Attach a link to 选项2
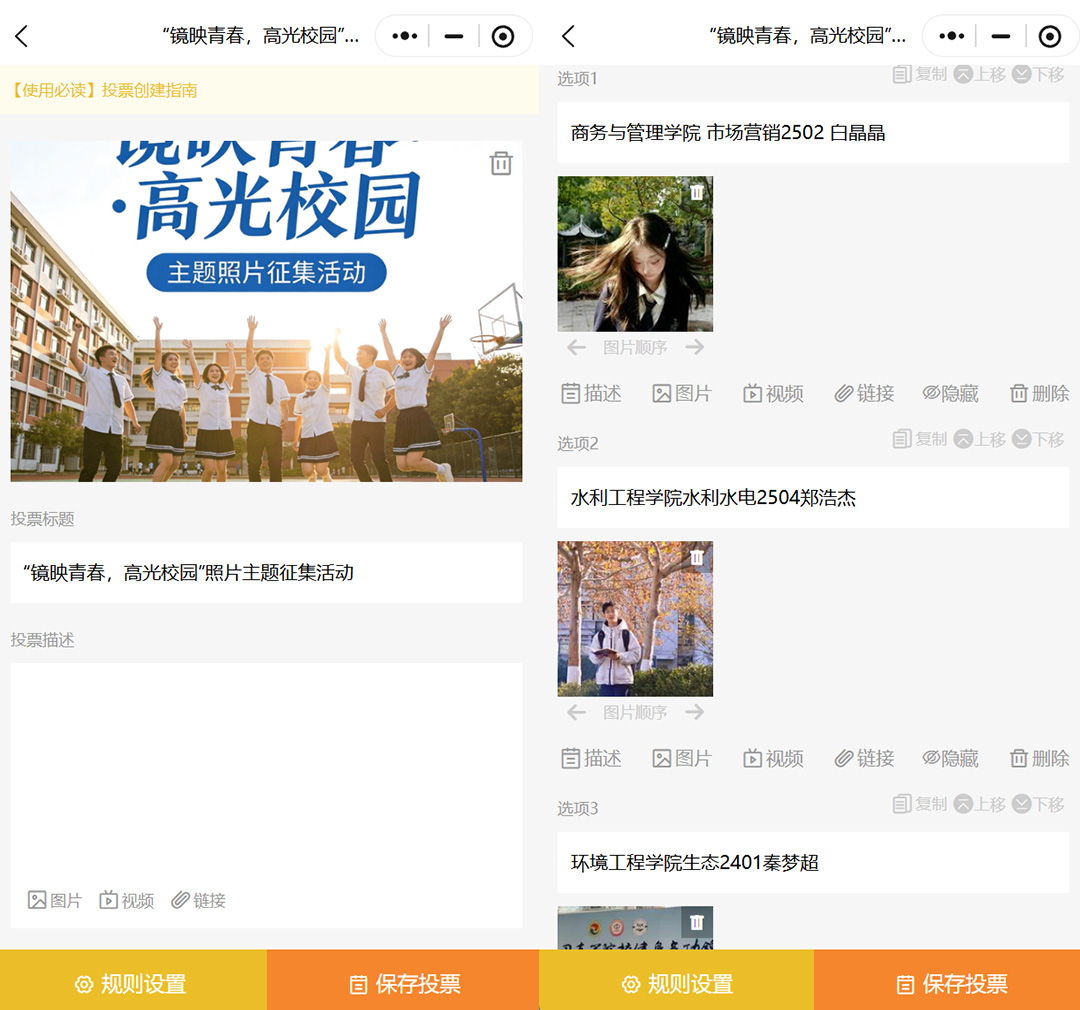1080x1010 pixels. pos(864,758)
